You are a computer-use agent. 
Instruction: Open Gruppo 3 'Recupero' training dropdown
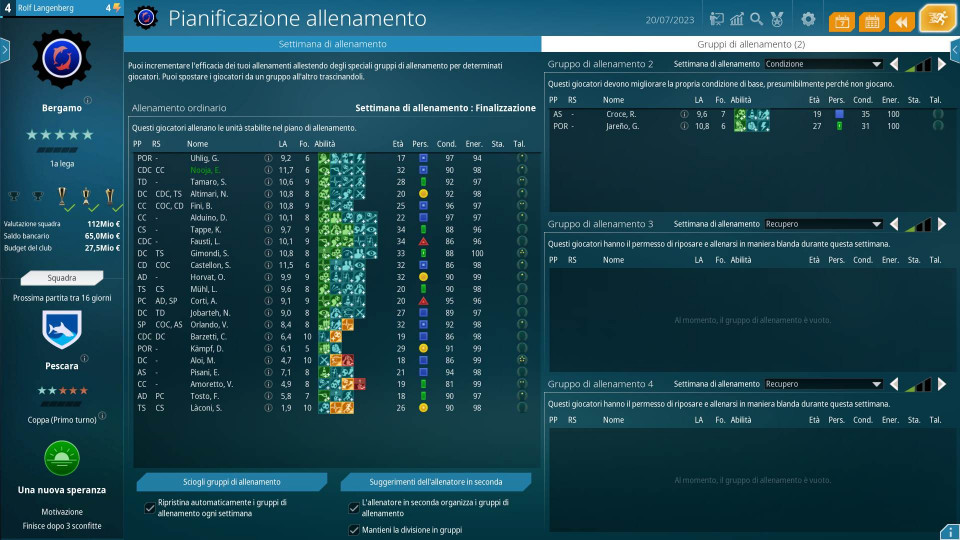tap(823, 224)
